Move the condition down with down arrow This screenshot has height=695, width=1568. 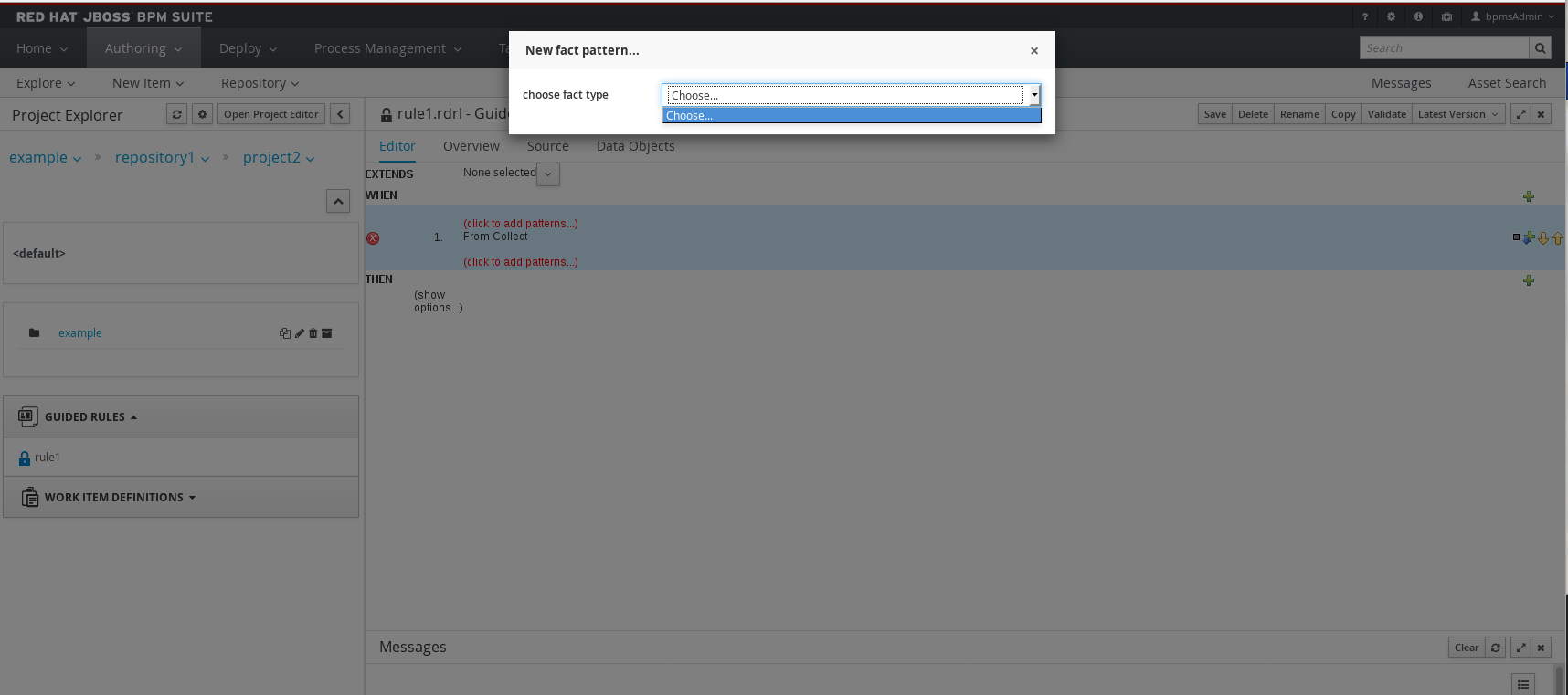(x=1543, y=238)
